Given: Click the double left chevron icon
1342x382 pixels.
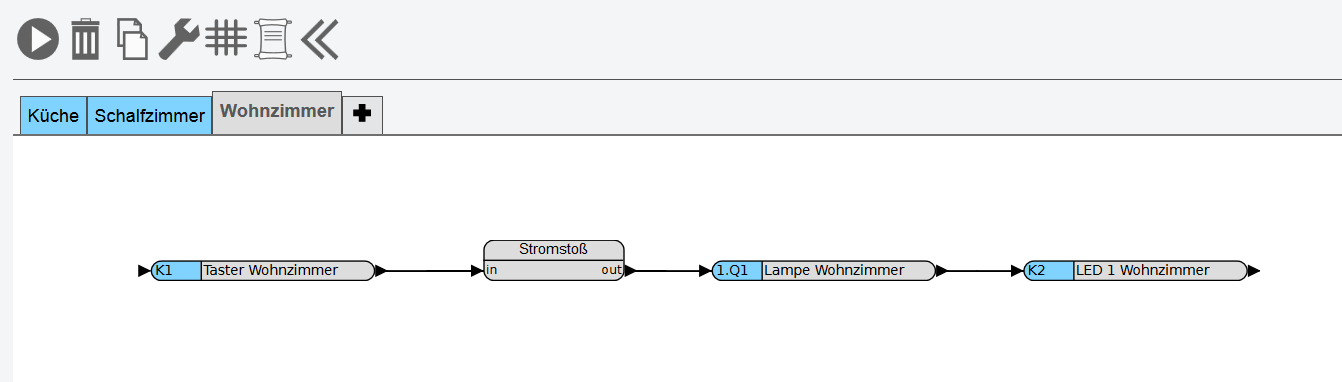Looking at the screenshot, I should (319, 39).
